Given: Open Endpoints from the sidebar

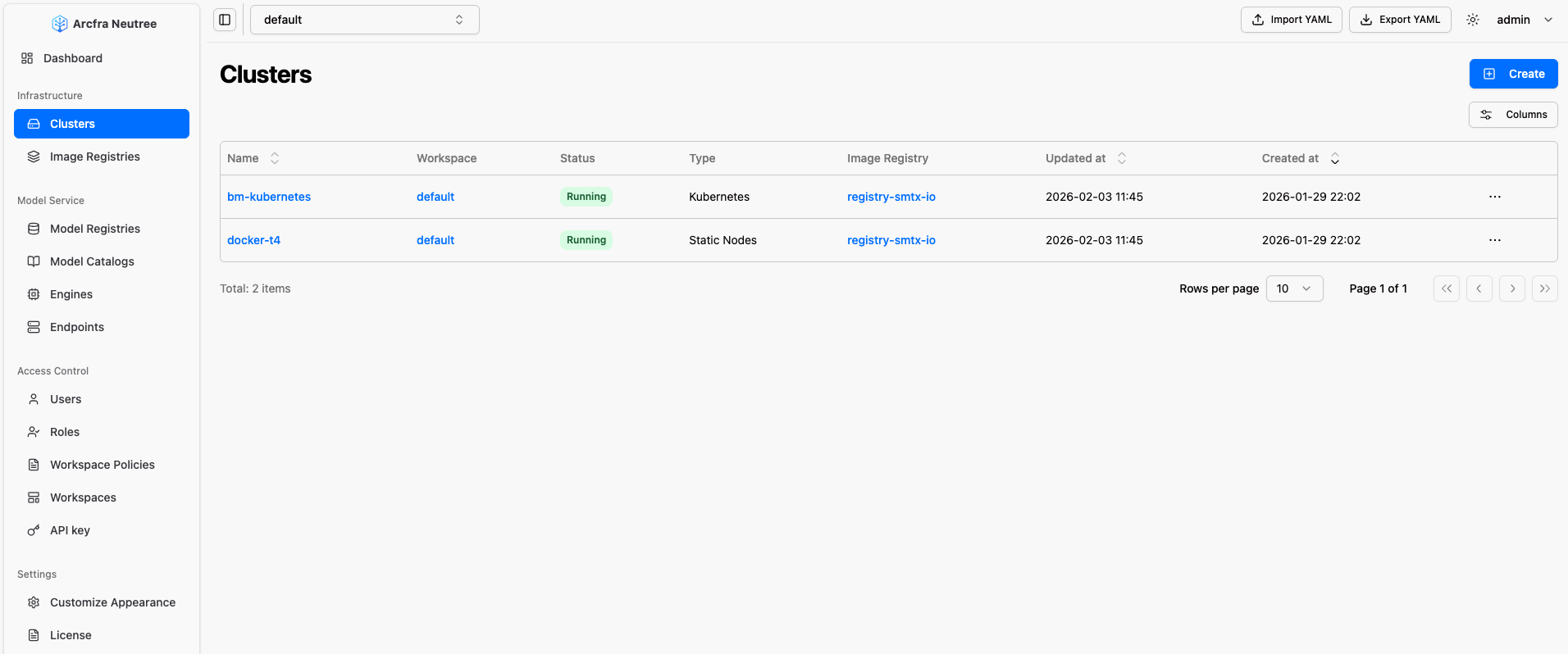Looking at the screenshot, I should point(77,327).
